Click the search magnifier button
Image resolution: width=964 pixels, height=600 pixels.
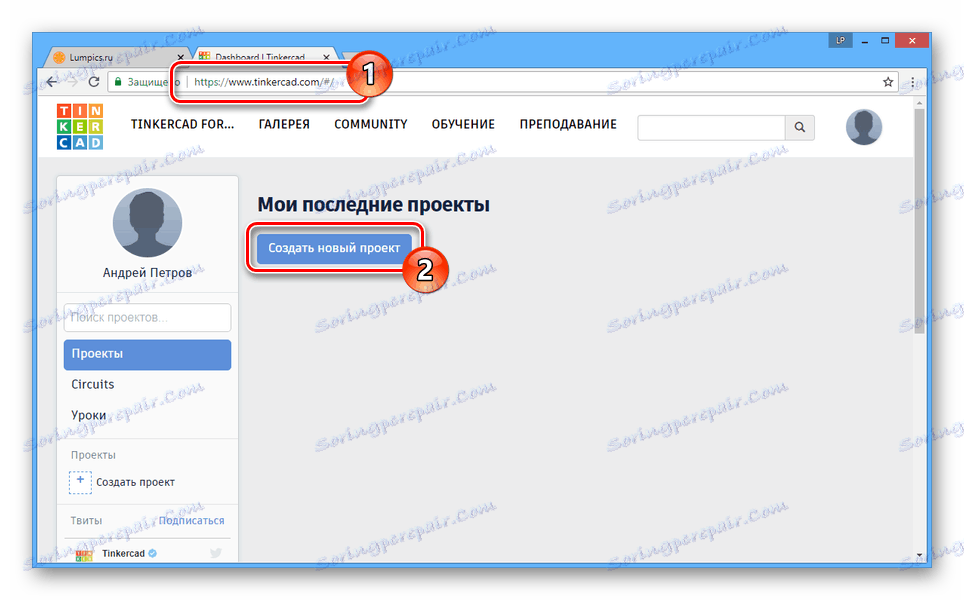(x=799, y=127)
